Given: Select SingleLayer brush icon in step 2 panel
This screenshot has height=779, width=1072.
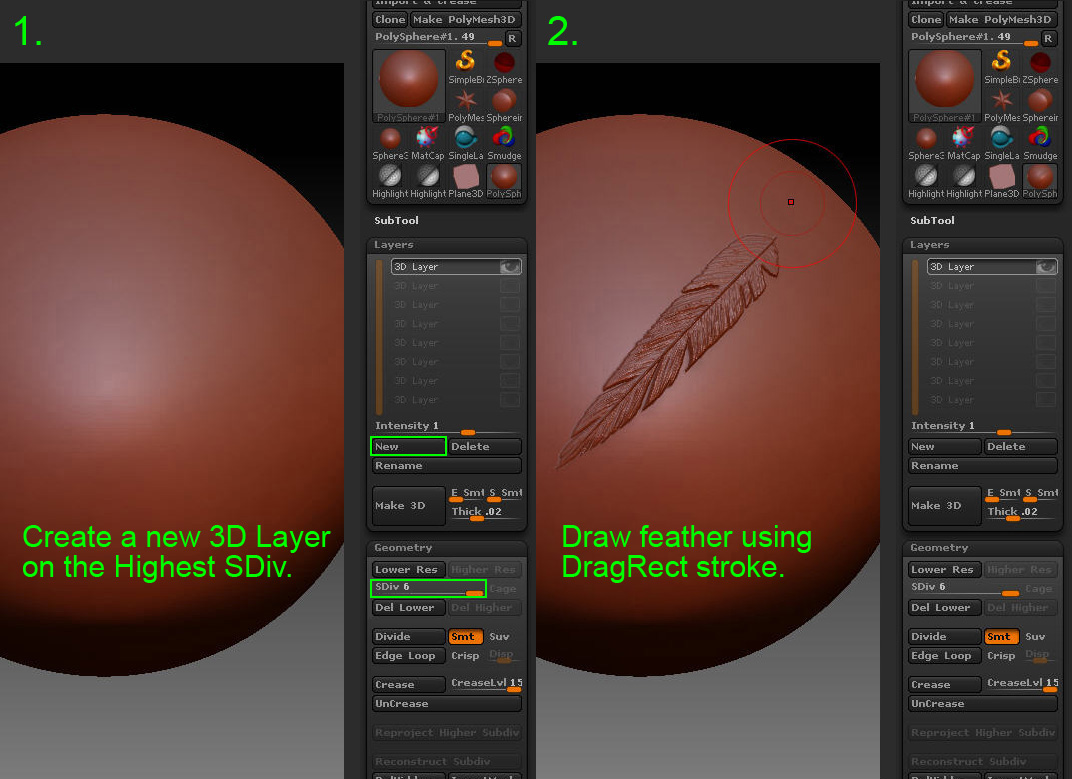Looking at the screenshot, I should (x=1002, y=144).
